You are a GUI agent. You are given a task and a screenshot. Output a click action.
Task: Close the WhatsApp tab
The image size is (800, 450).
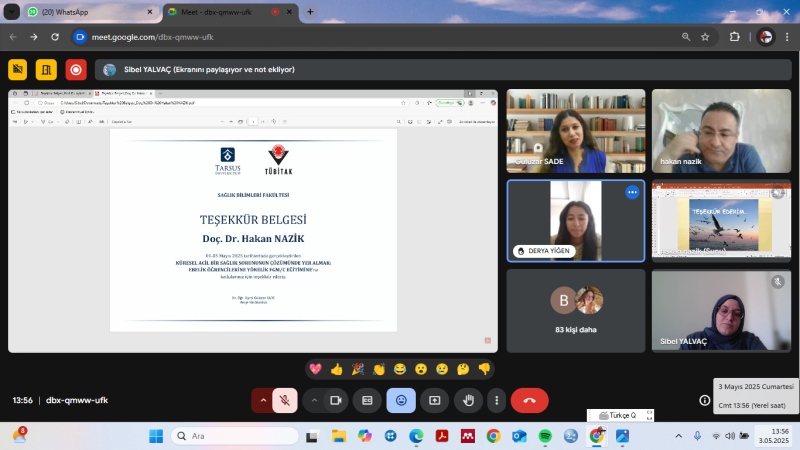pos(150,12)
